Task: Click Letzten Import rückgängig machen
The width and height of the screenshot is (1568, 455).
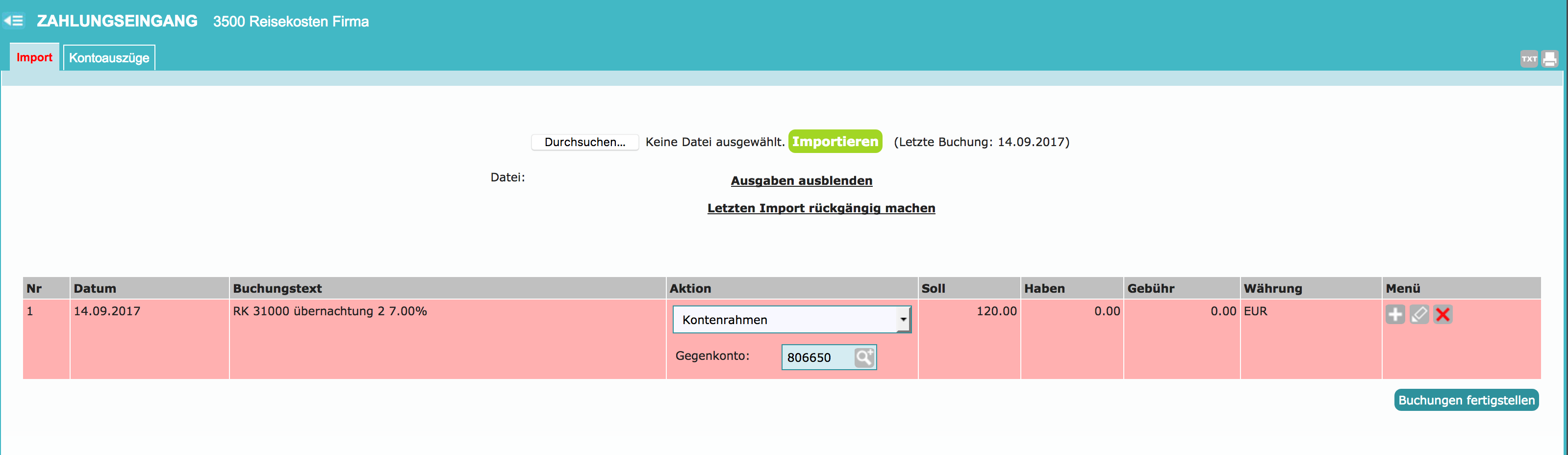Action: coord(820,208)
